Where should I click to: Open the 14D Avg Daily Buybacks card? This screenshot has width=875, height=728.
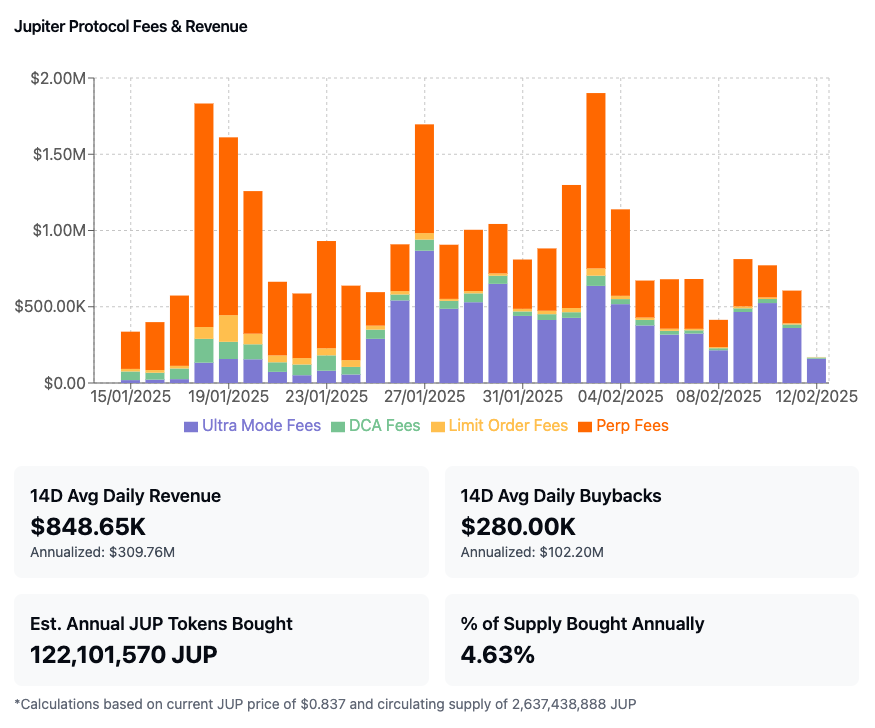(651, 522)
